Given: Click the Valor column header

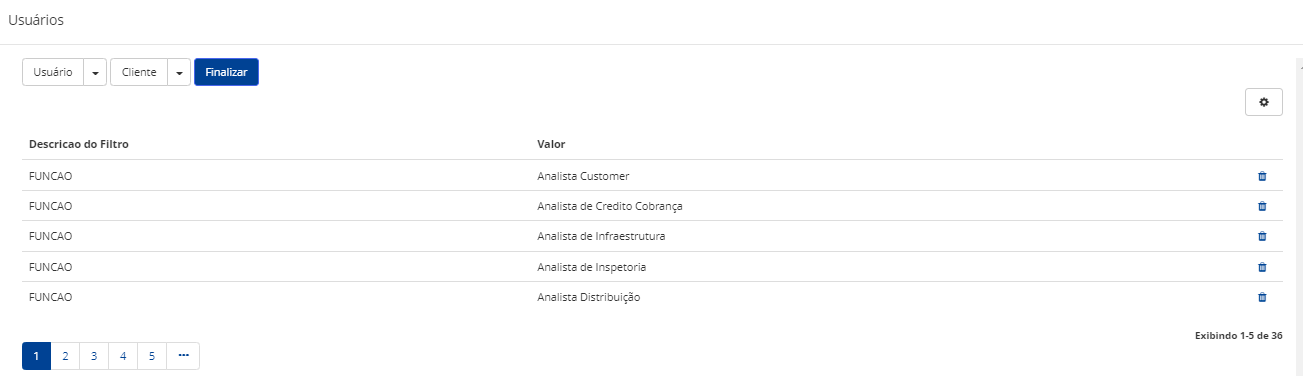Looking at the screenshot, I should 551,145.
